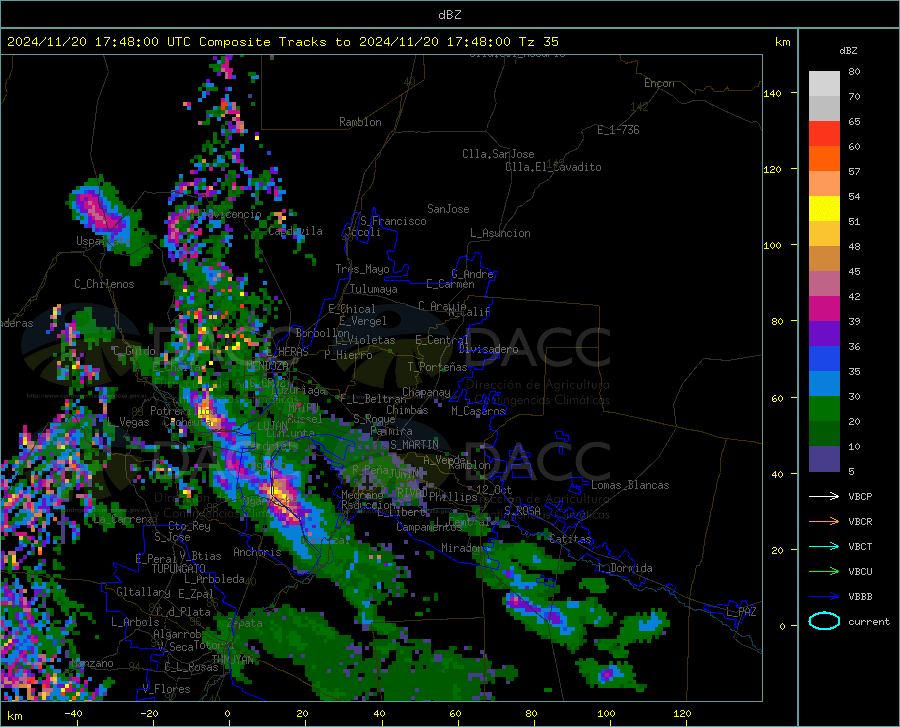Click the S_Francisco label
The image size is (900, 727).
coord(393,221)
